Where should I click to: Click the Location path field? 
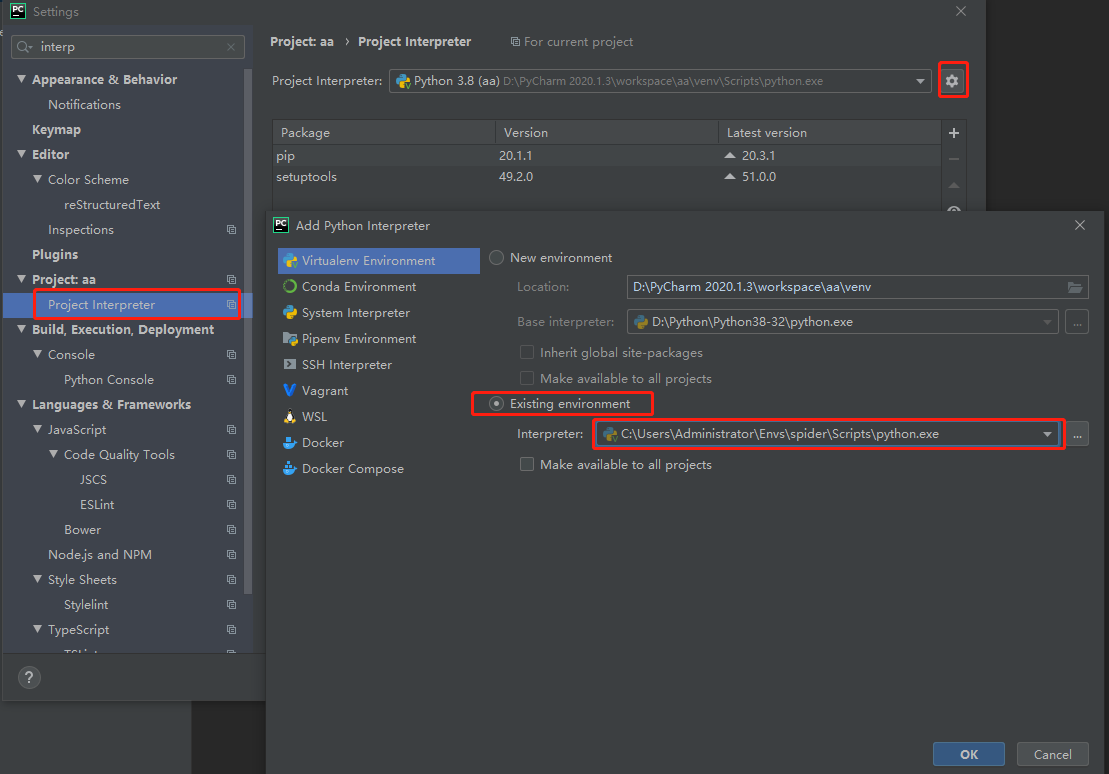(857, 287)
